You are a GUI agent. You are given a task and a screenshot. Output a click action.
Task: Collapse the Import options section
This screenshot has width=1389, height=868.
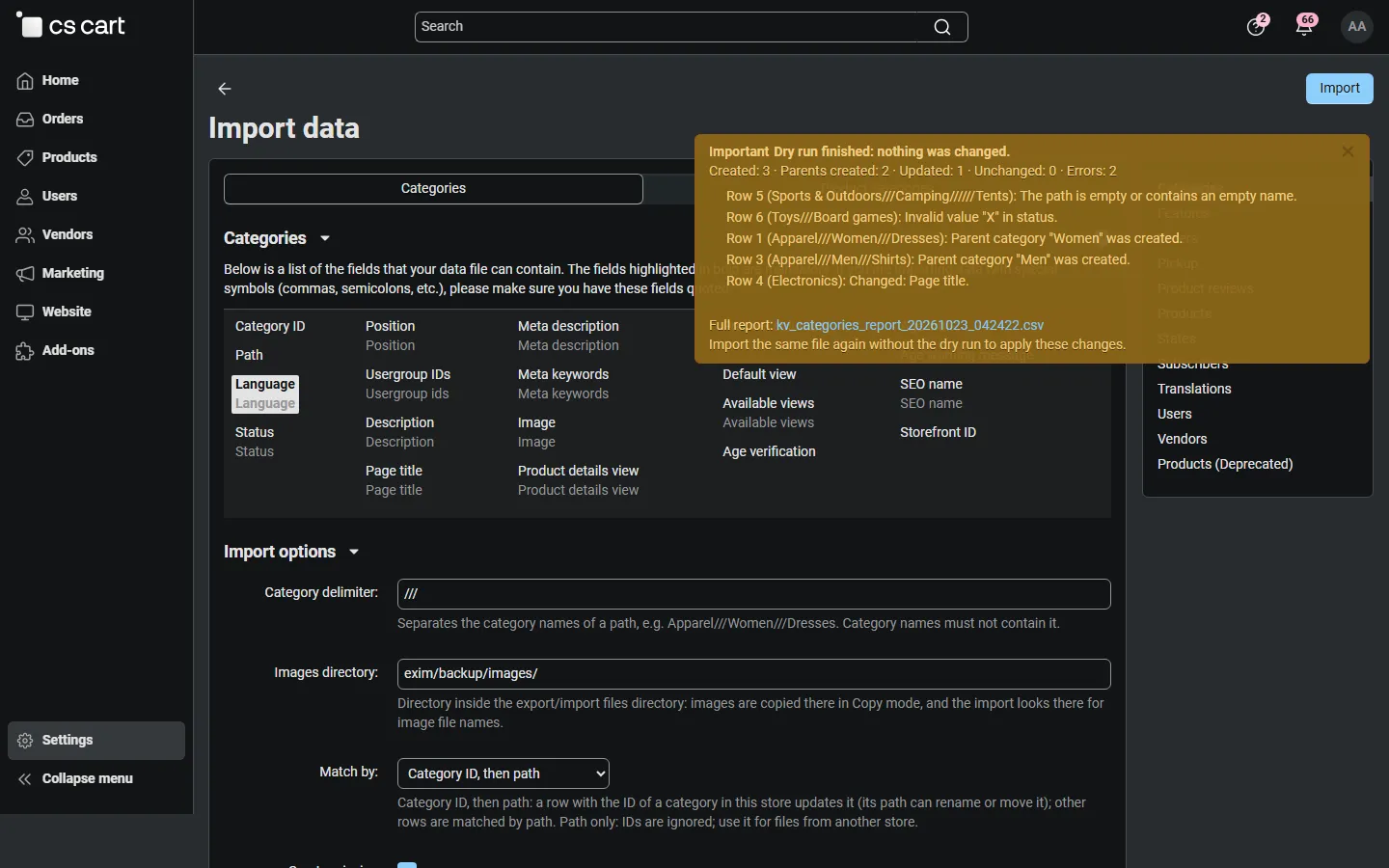pos(354,552)
